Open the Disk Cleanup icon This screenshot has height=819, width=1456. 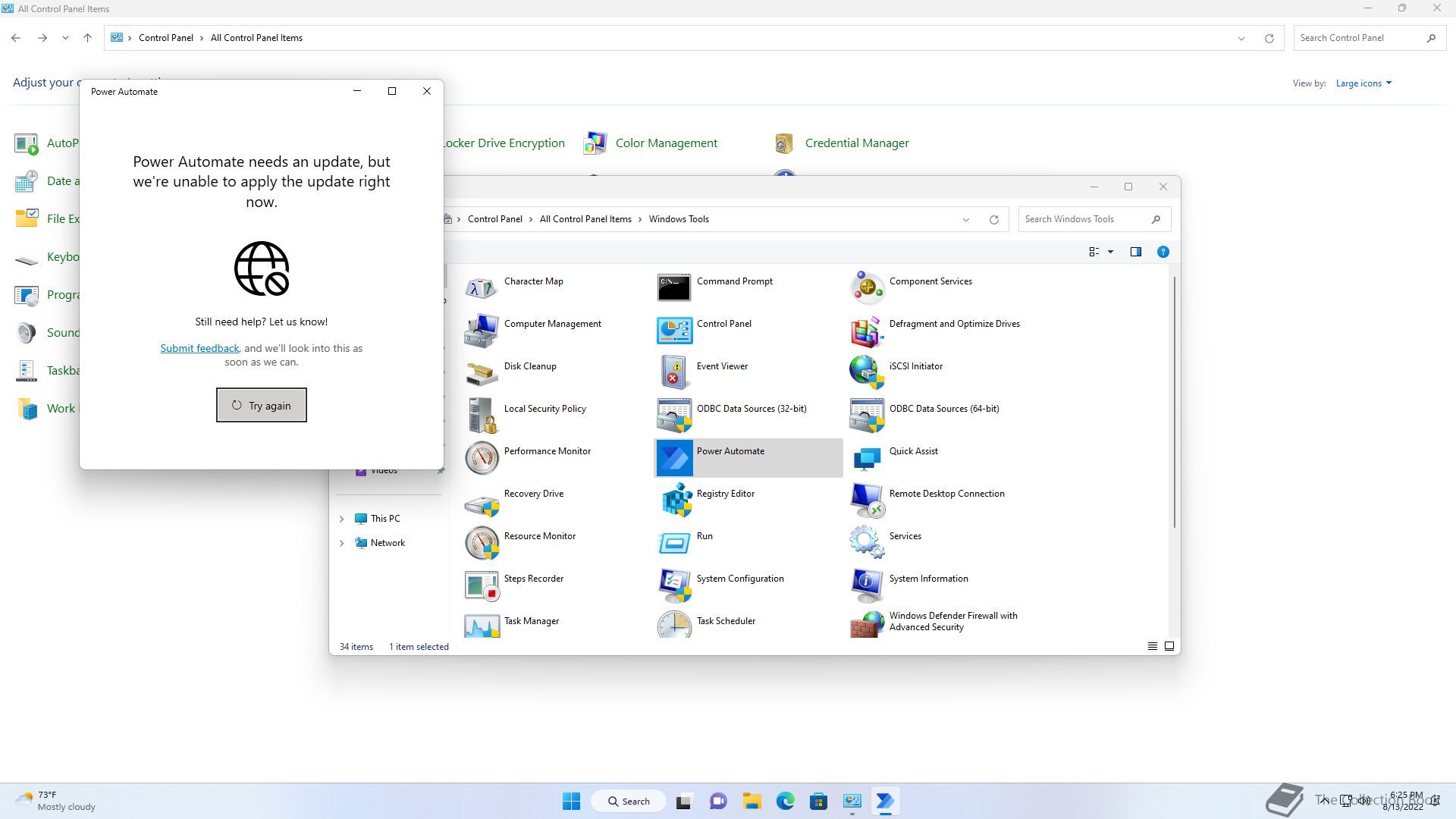coord(482,372)
